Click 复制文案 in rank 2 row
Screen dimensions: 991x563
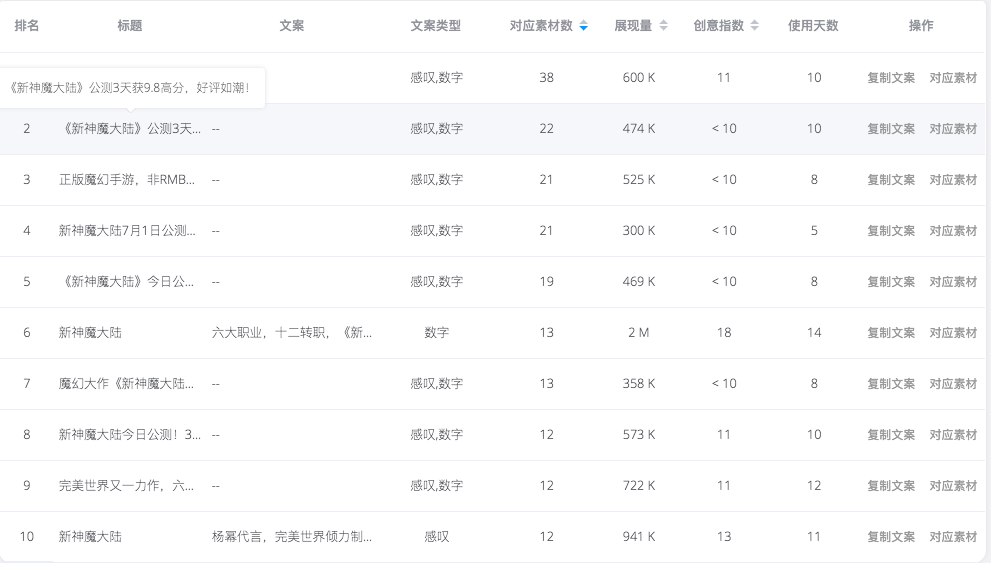click(x=891, y=129)
